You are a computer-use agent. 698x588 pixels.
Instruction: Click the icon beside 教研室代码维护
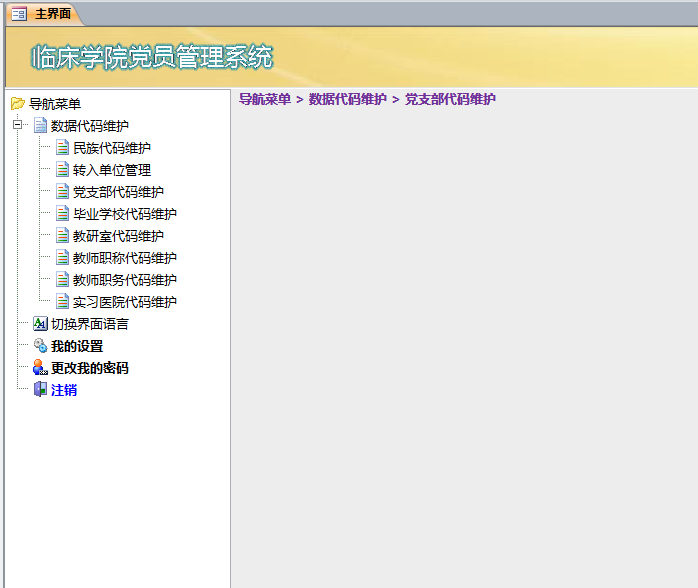pyautogui.click(x=62, y=236)
